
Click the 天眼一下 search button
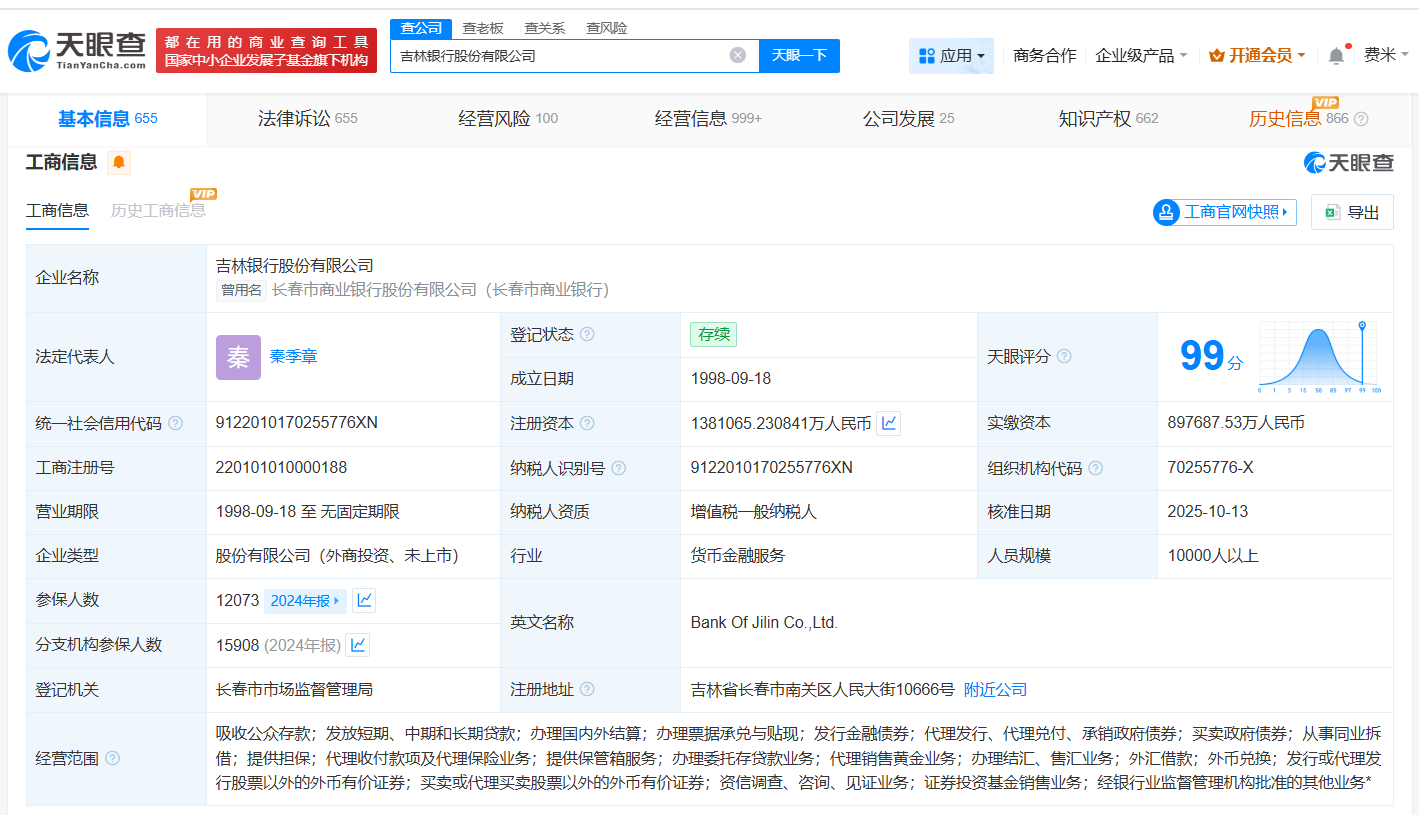tap(799, 55)
